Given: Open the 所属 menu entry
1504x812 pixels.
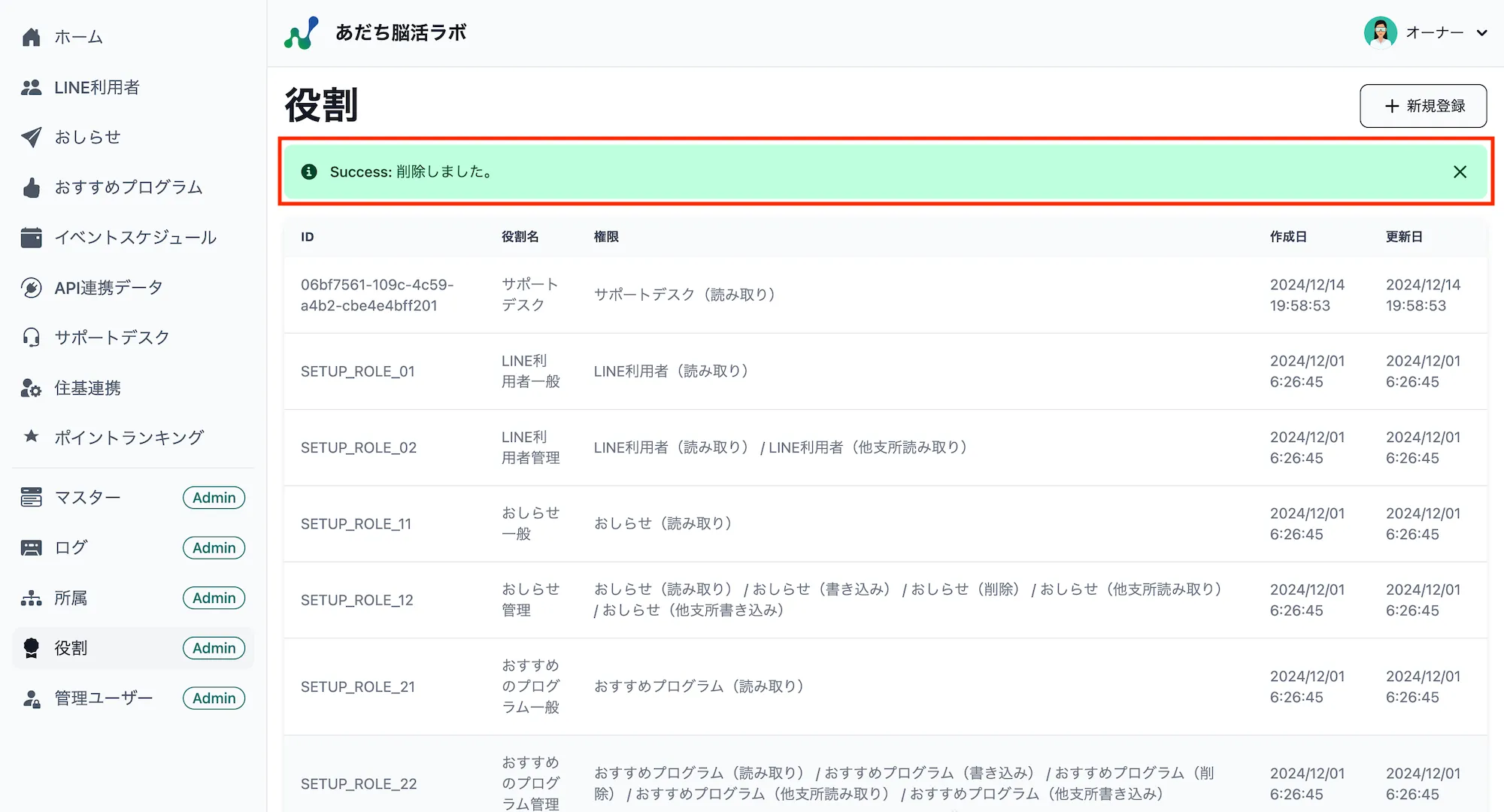Looking at the screenshot, I should pyautogui.click(x=71, y=598).
